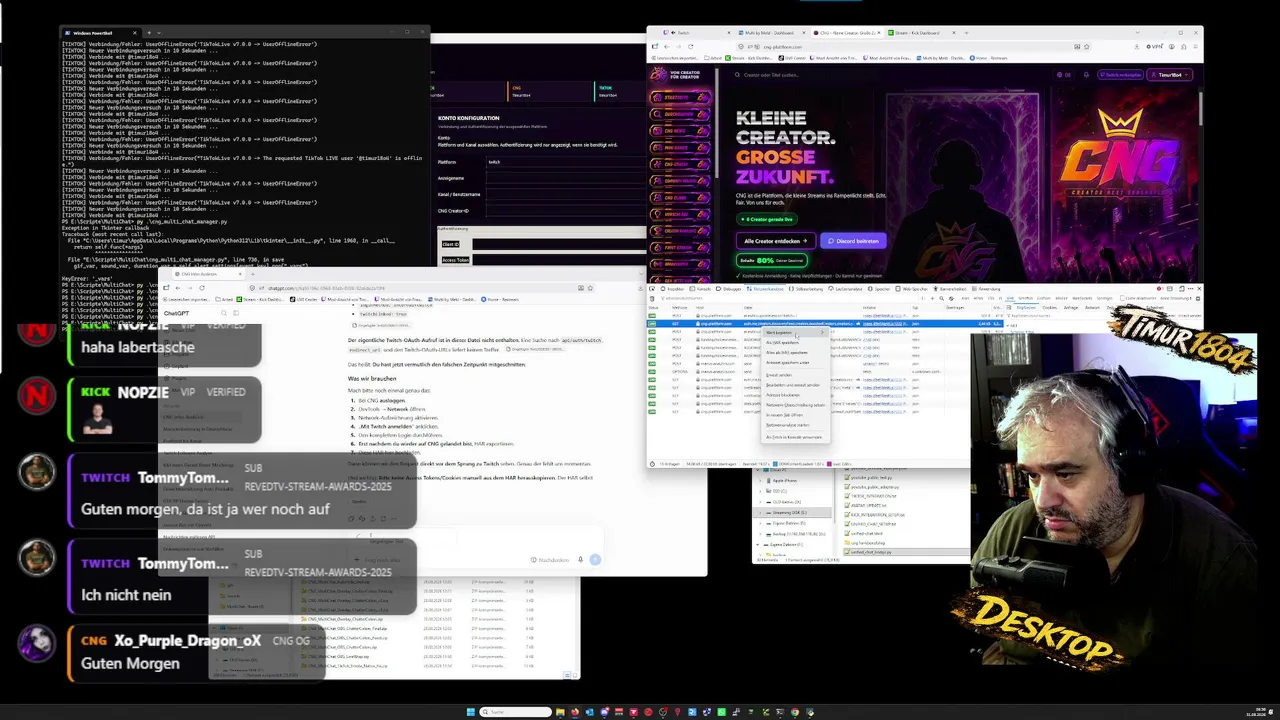Click the 6 Creator gerade live badge
1280x720 pixels.
[x=769, y=219]
